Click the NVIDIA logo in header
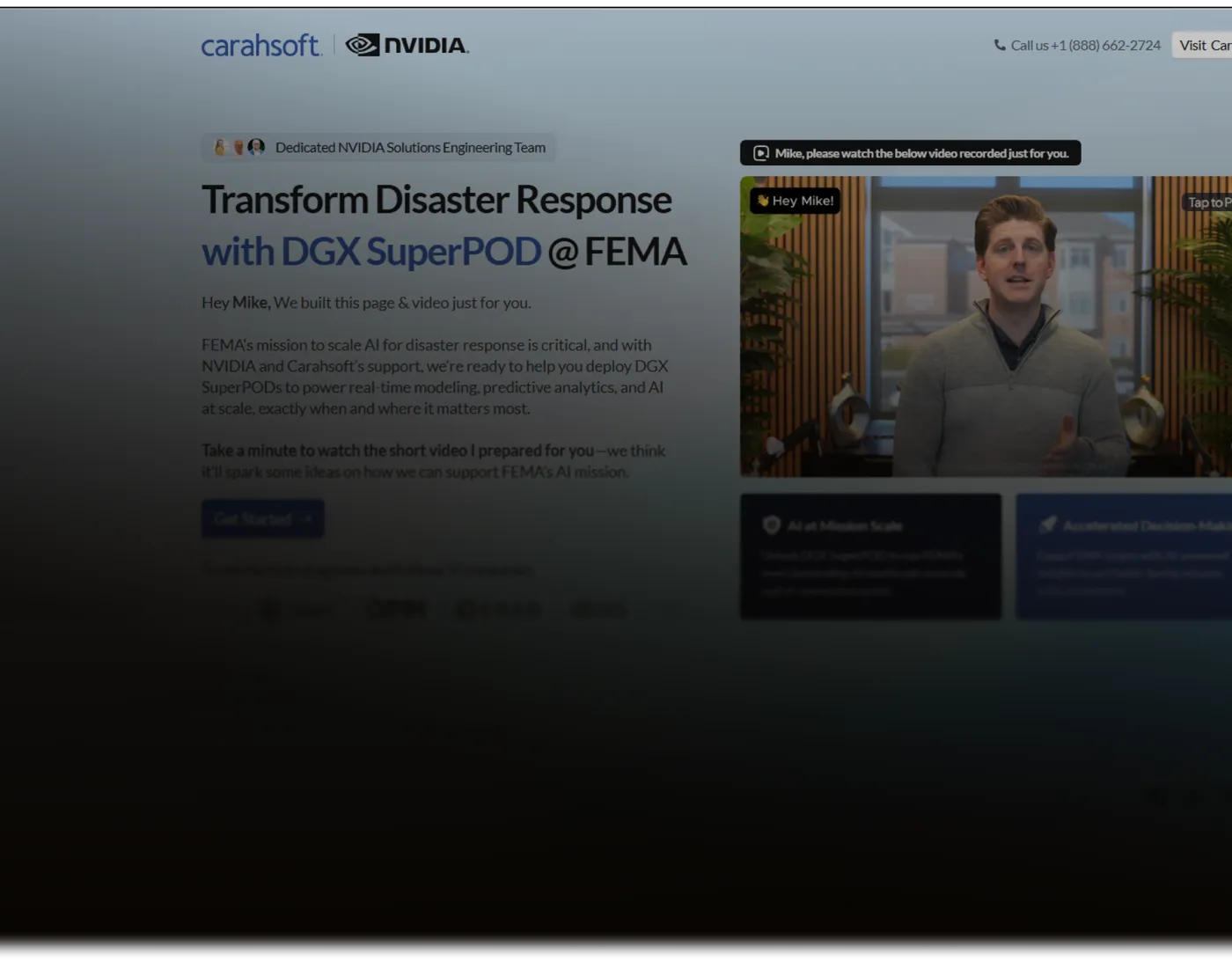Screen dimensions: 1232x961 [x=407, y=45]
